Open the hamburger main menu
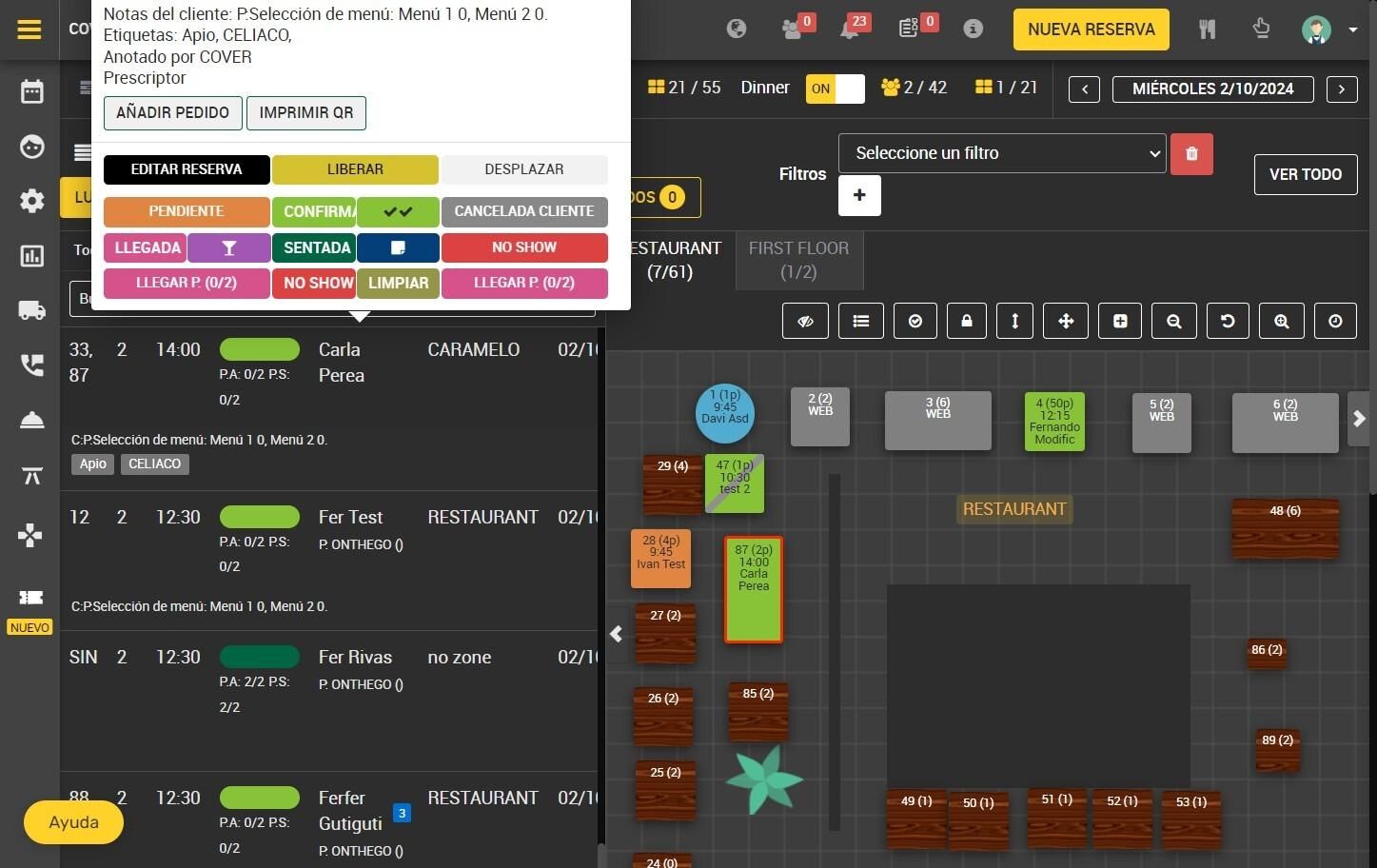Viewport: 1377px width, 868px height. click(x=30, y=30)
